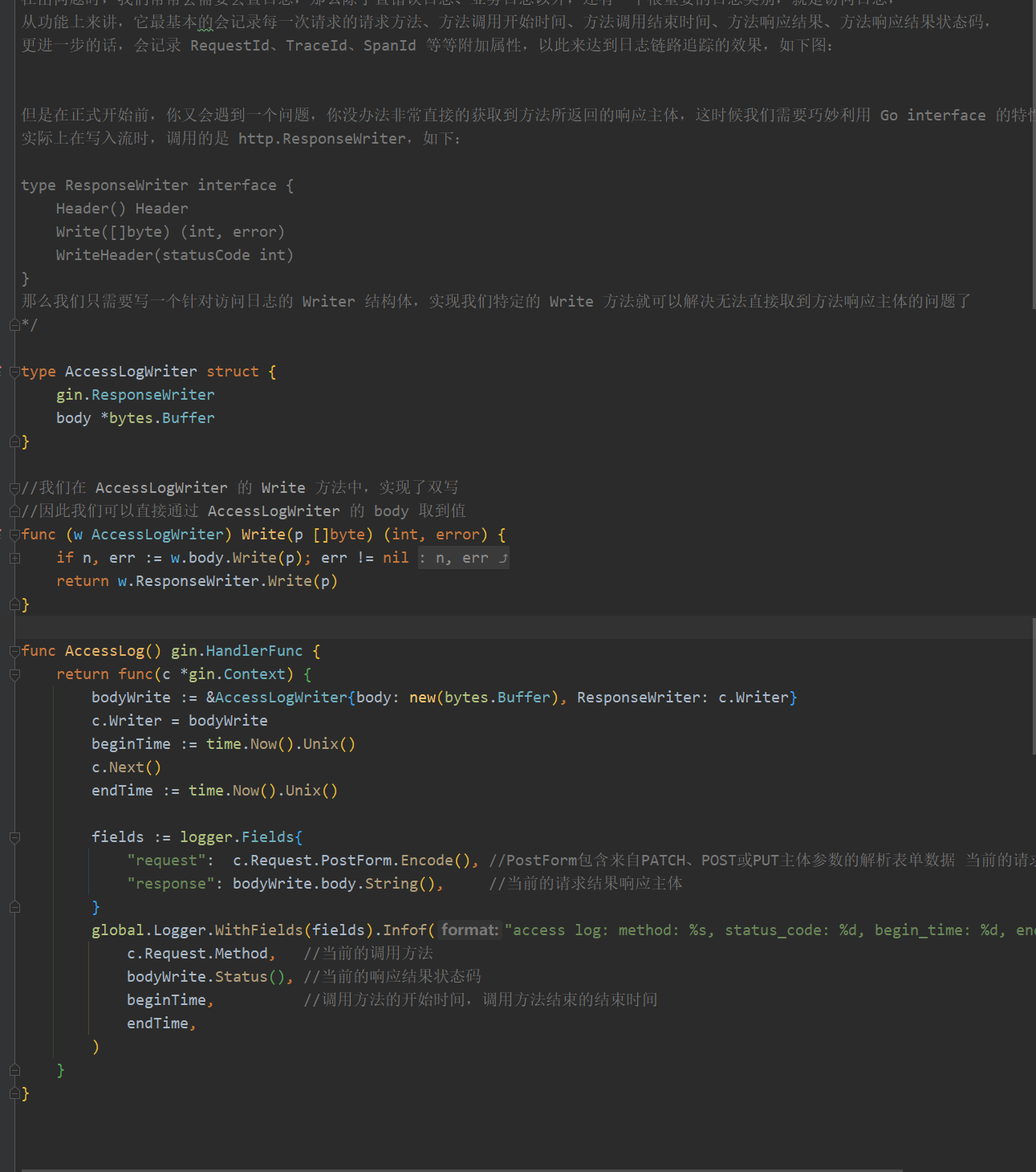Image resolution: width=1036 pixels, height=1172 pixels.
Task: Click 'RequestId、TraceId、SpanId' in the comment
Action: point(303,46)
